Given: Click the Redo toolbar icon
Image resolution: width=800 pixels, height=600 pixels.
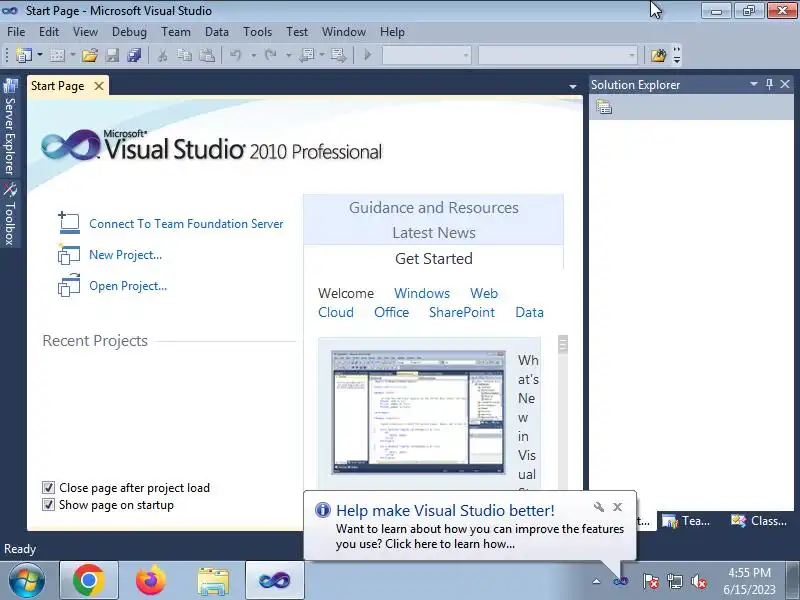Looking at the screenshot, I should 270,55.
